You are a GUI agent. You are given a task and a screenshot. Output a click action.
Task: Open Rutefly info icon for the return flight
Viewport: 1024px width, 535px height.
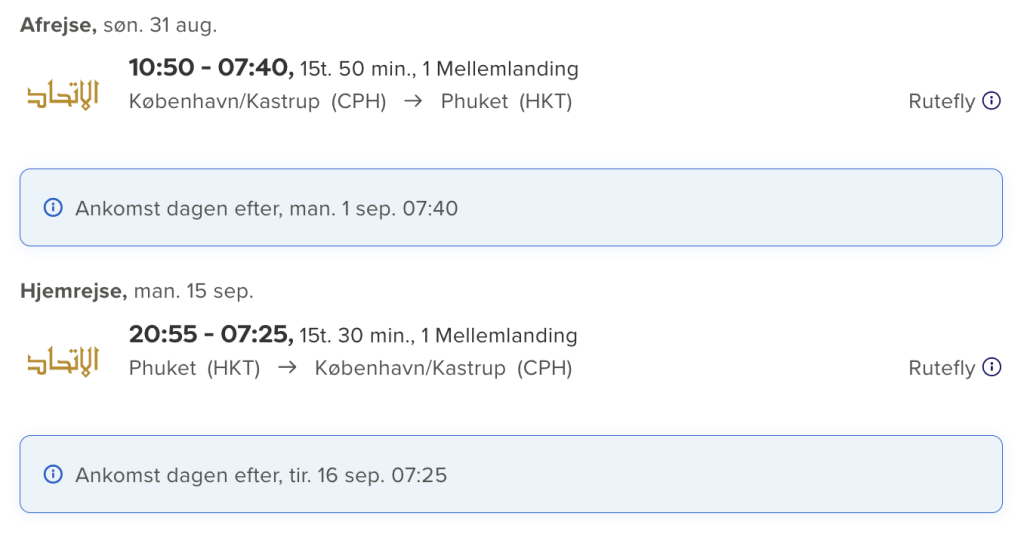pos(991,367)
